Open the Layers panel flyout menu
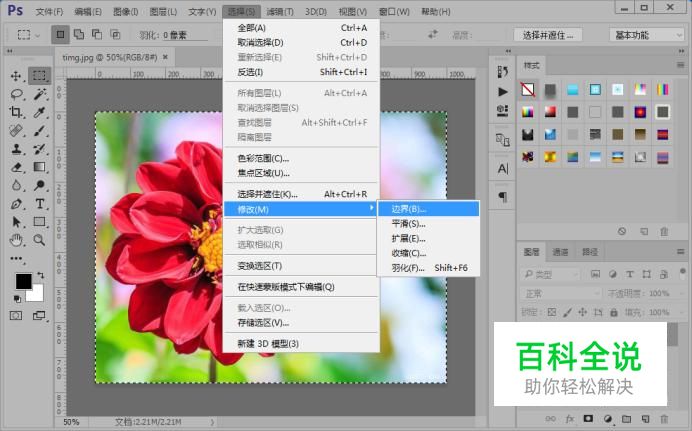Viewport: 692px width, 431px height. [x=681, y=252]
